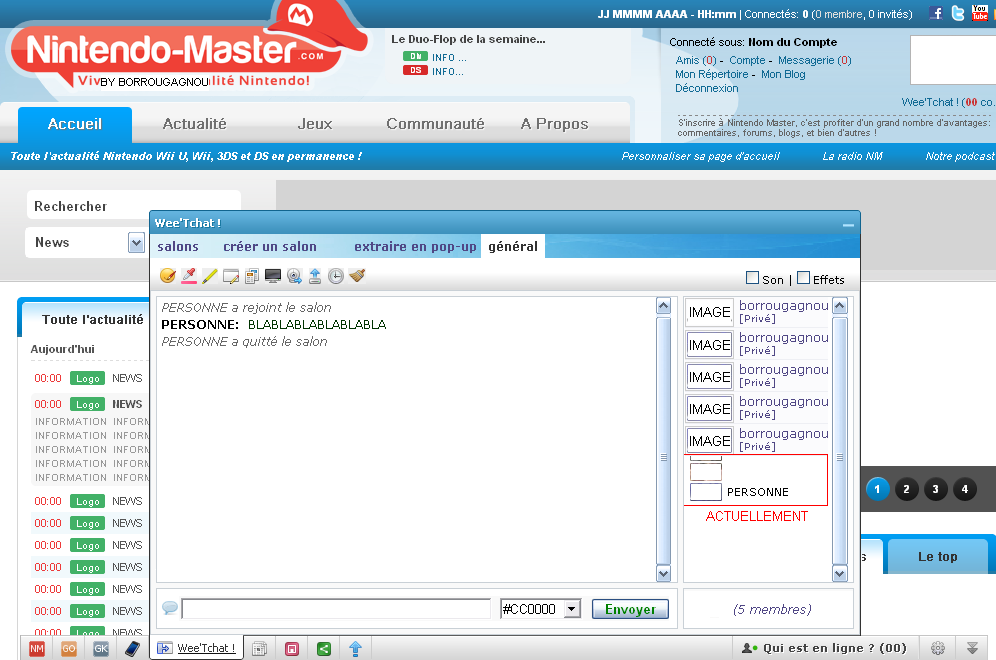The image size is (996, 660).
Task: Enable the Effets checkbox
Action: 804,278
